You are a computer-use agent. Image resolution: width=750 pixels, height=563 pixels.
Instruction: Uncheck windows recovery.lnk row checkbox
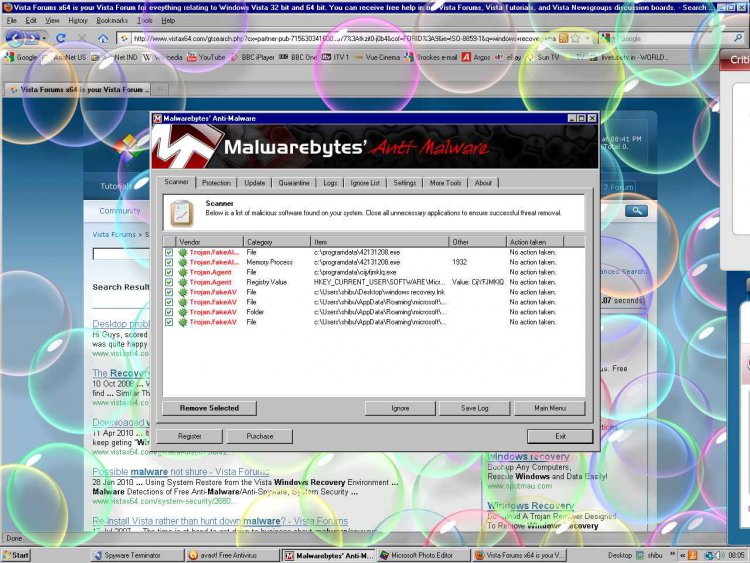[x=169, y=292]
